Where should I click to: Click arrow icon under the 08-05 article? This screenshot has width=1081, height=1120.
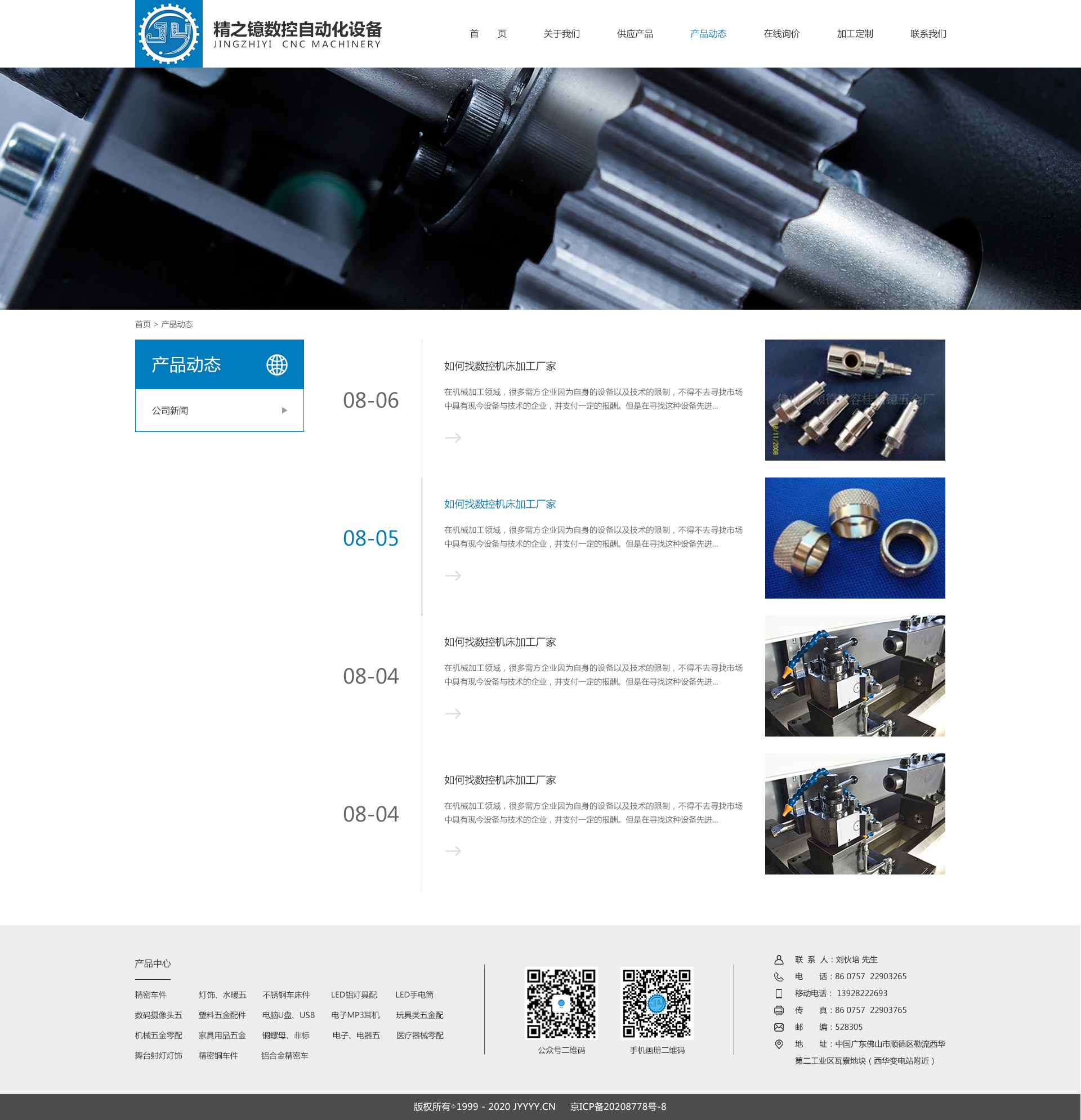coord(453,575)
